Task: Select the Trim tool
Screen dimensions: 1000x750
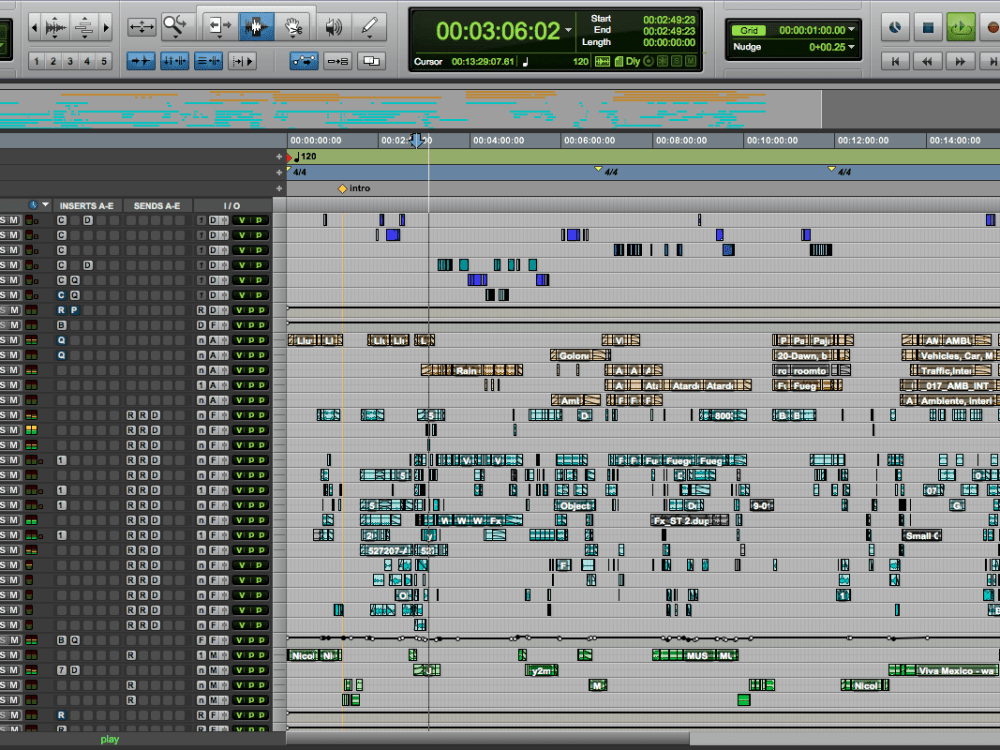Action: (x=219, y=27)
